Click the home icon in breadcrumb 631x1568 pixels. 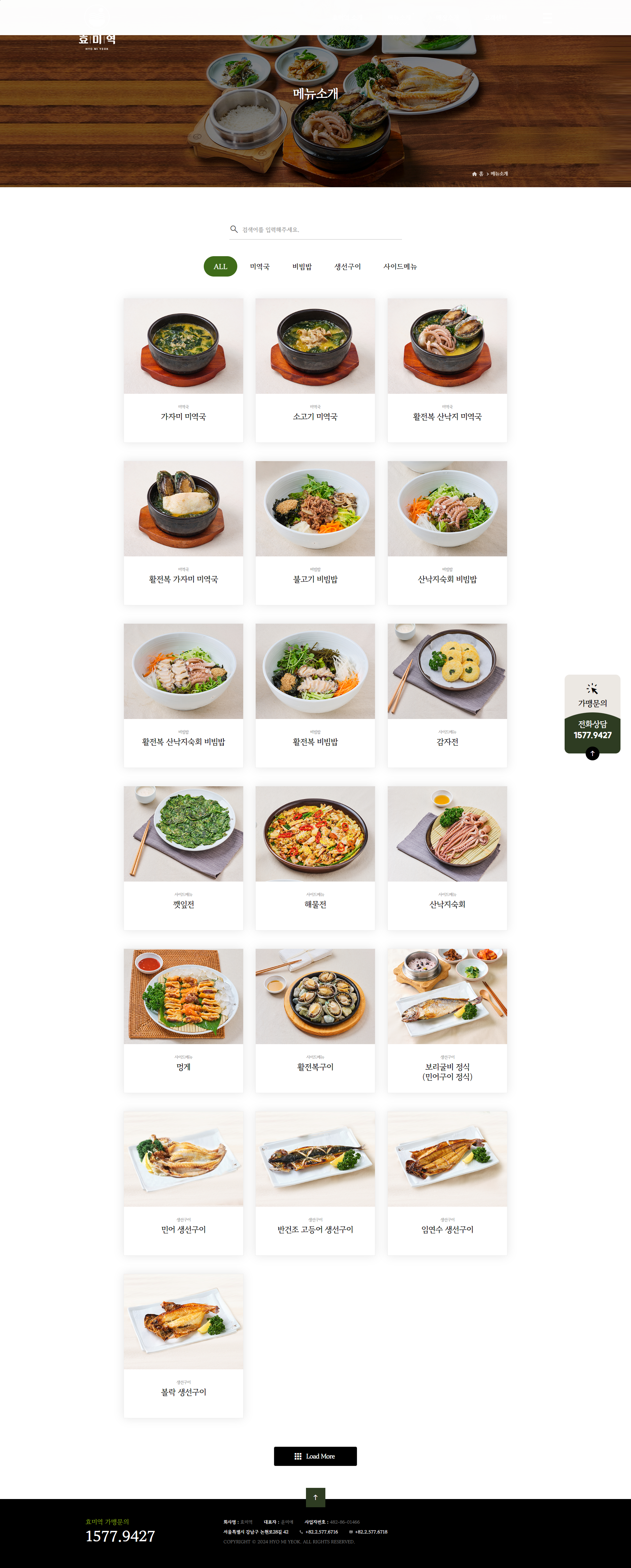pos(475,174)
